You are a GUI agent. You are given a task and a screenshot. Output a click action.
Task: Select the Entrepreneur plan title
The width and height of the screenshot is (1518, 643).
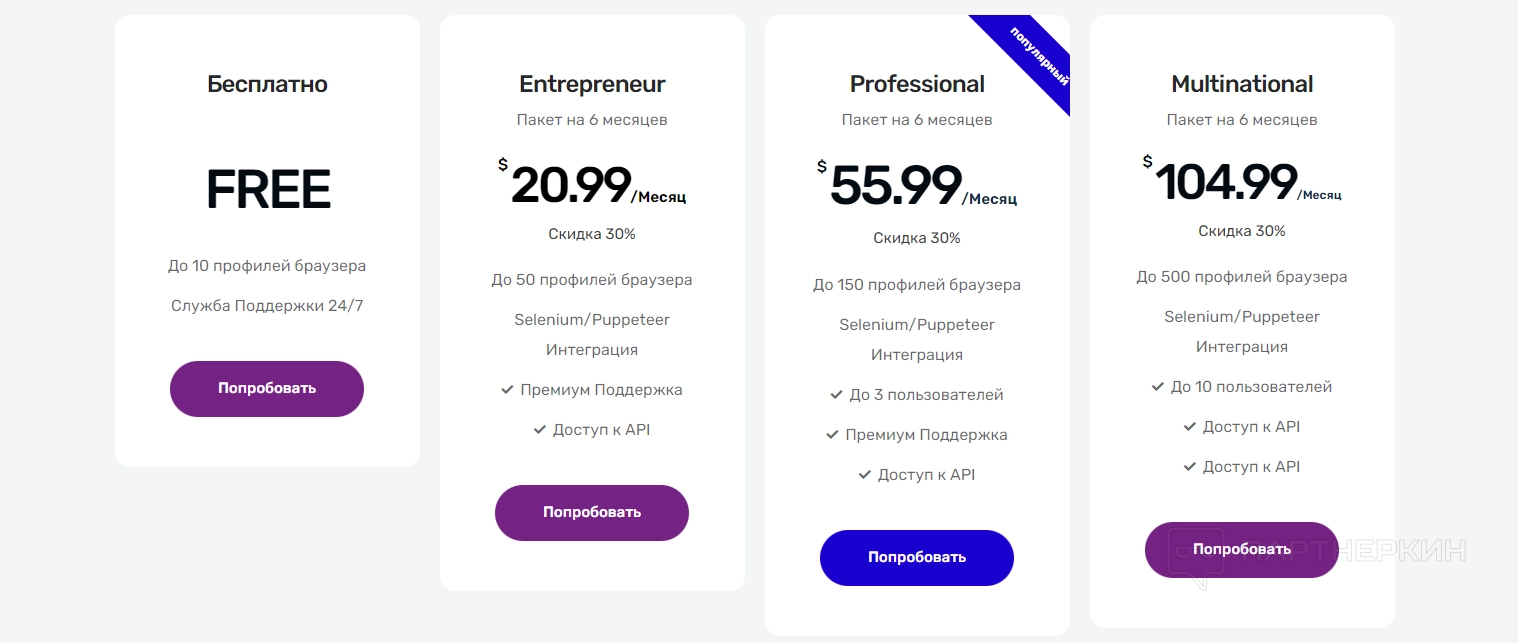pos(592,84)
